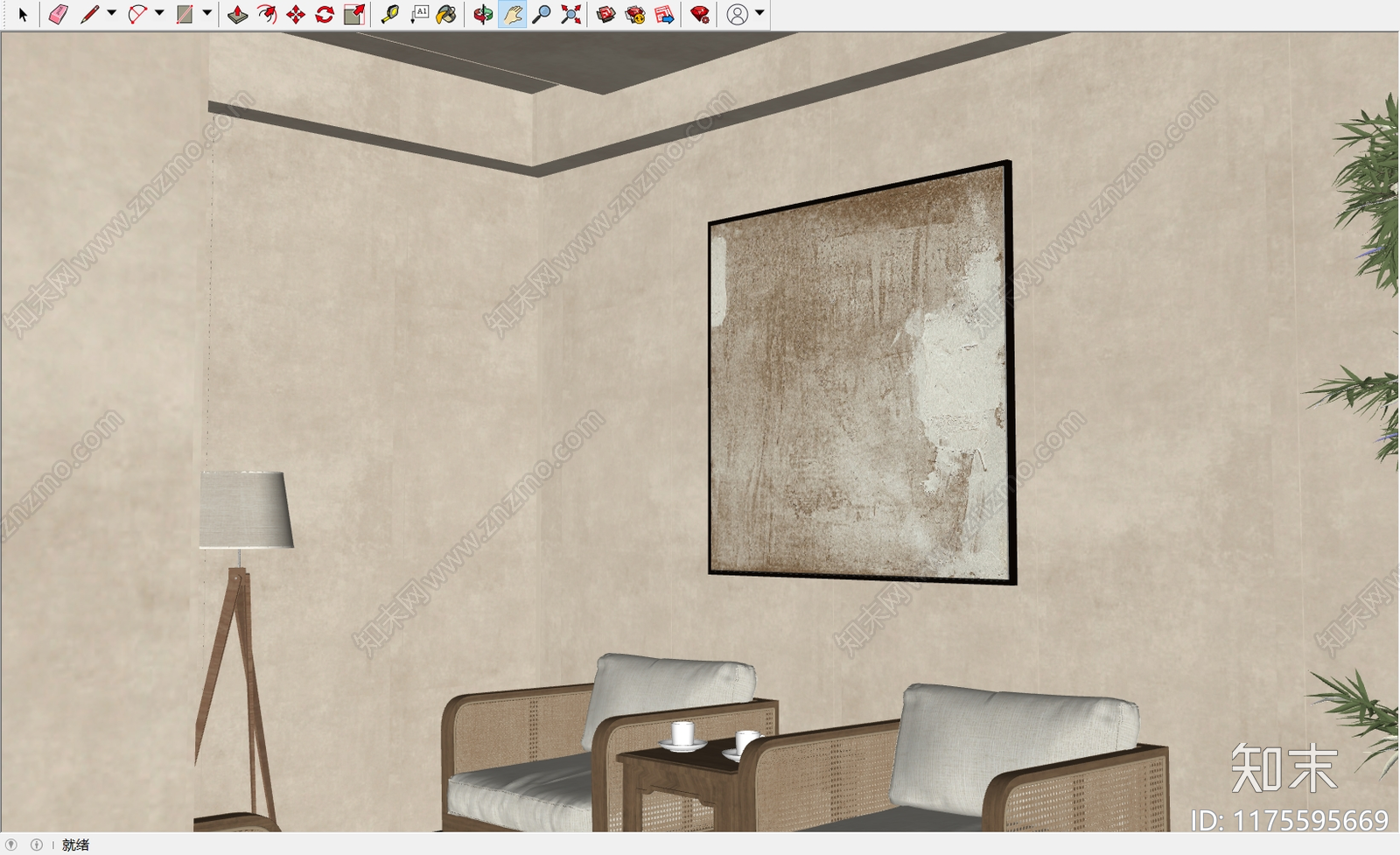Open the 3D Warehouse

coord(605,14)
